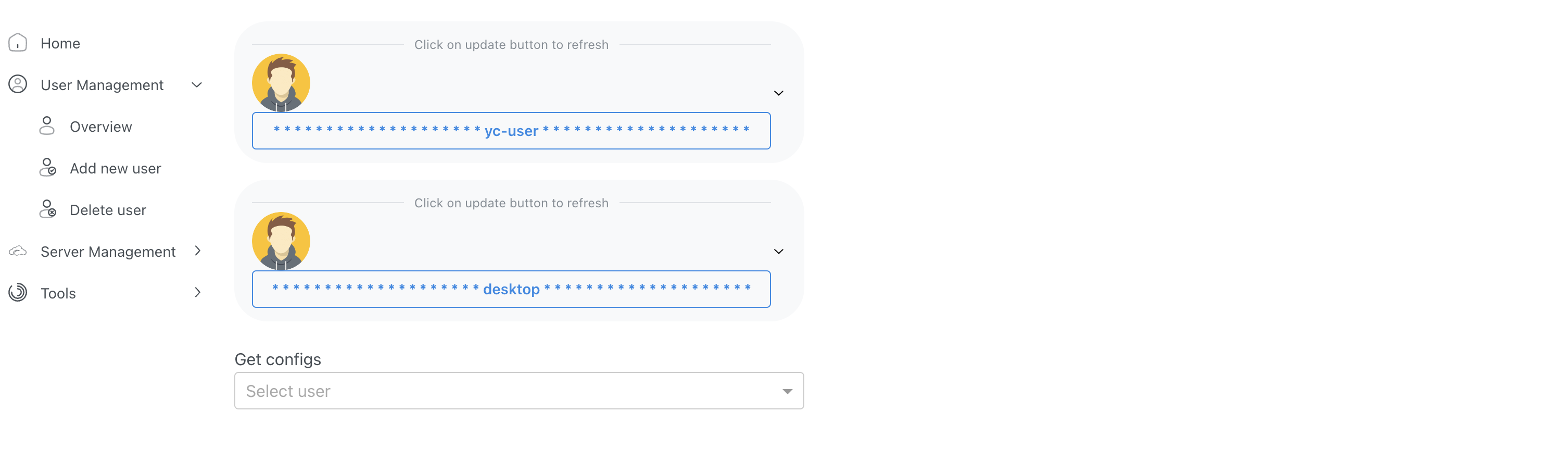Expand the Tools submenu arrow
This screenshot has width=1568, height=474.
pyautogui.click(x=197, y=292)
